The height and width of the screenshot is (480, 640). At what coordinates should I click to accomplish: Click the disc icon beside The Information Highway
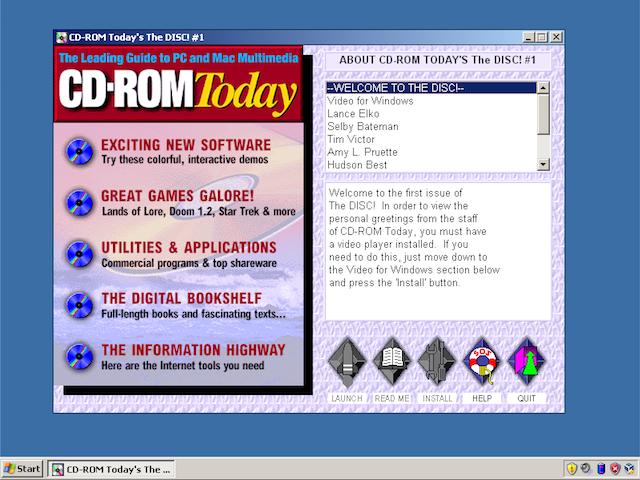(79, 356)
